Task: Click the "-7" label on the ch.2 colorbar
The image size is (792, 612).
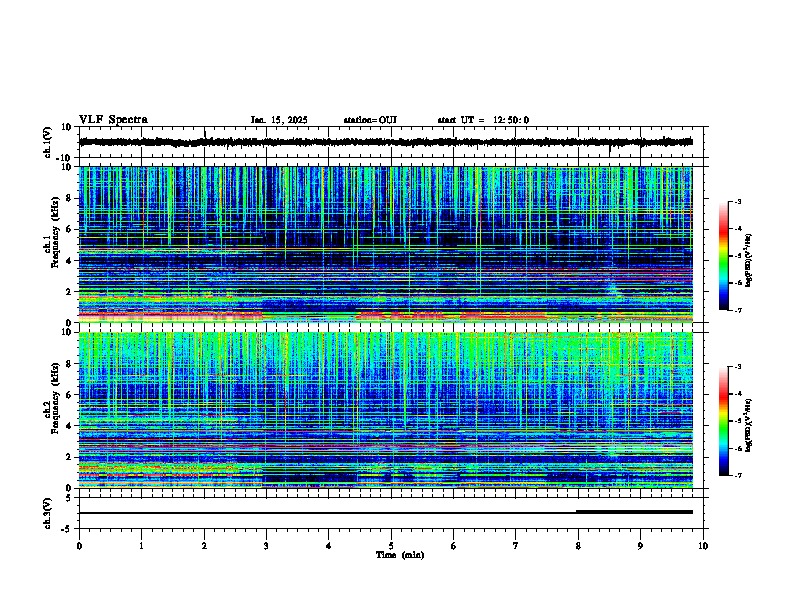Action: coord(737,475)
